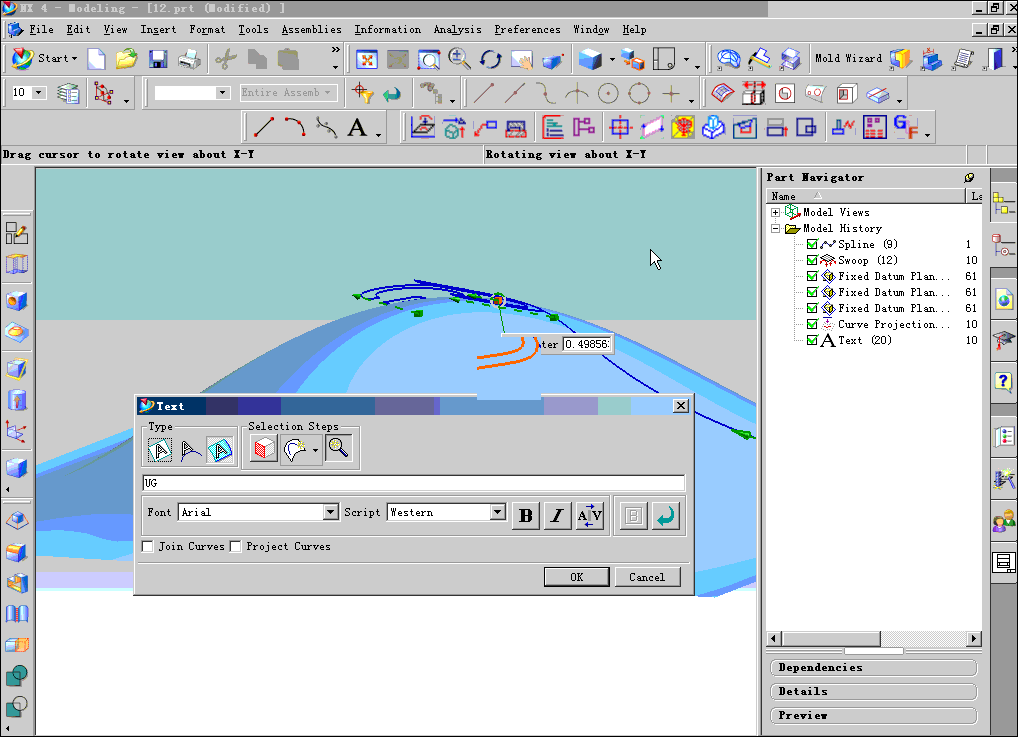
Task: Open the Analysis menu
Action: pos(458,29)
